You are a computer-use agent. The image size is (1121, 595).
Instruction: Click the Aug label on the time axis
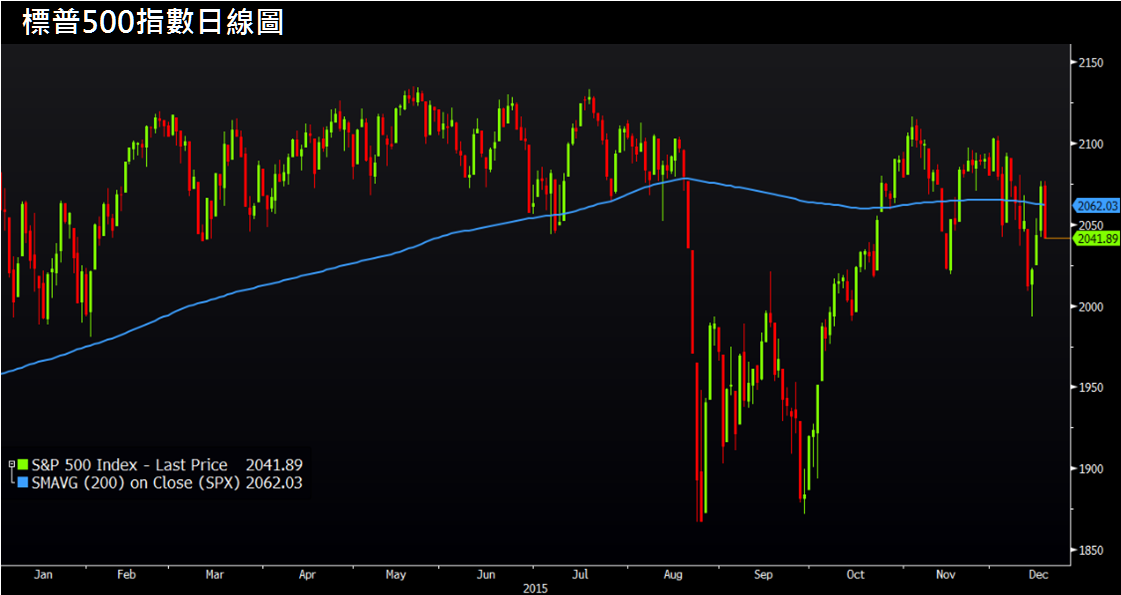[673, 574]
